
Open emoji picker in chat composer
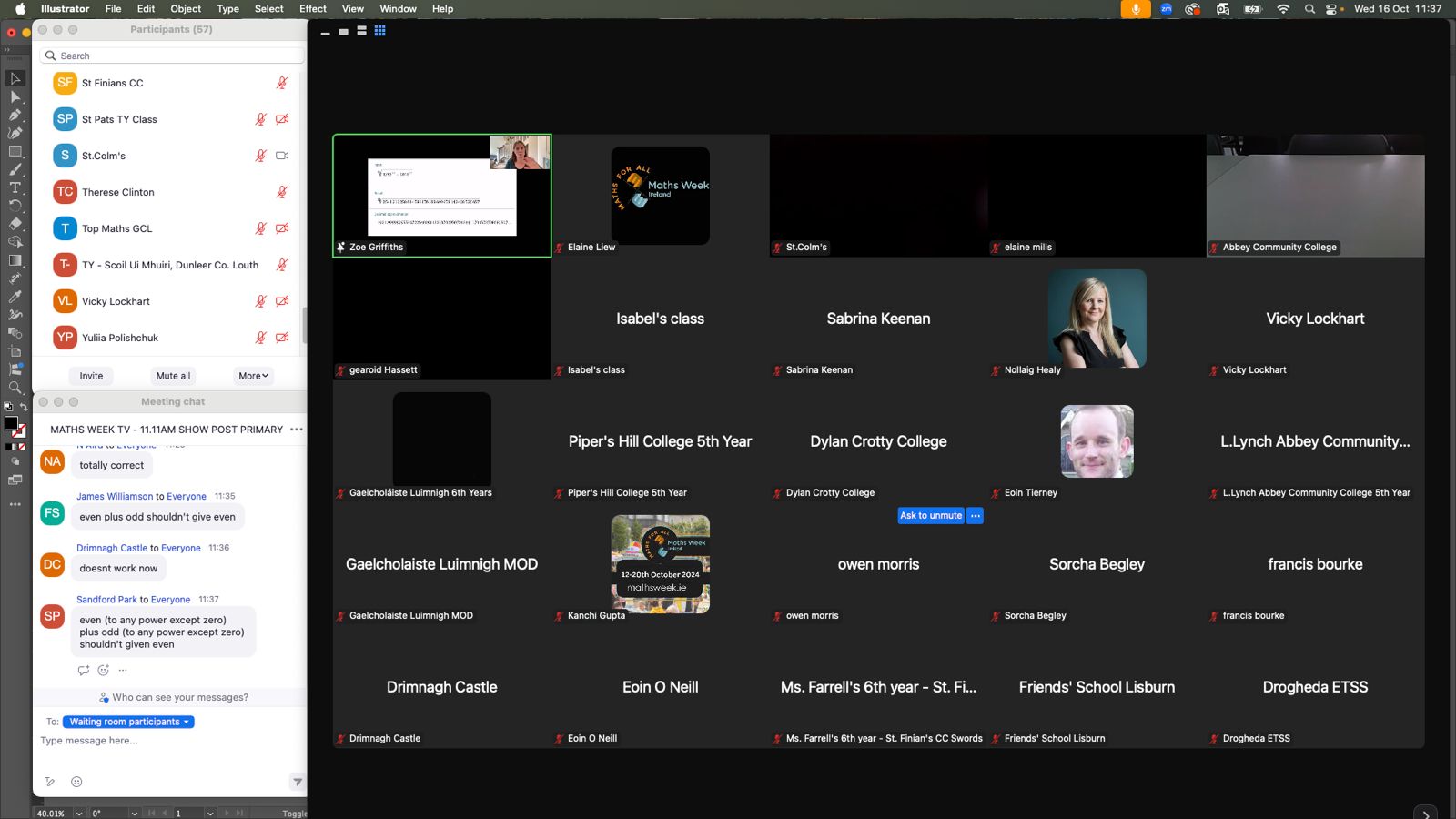[76, 782]
